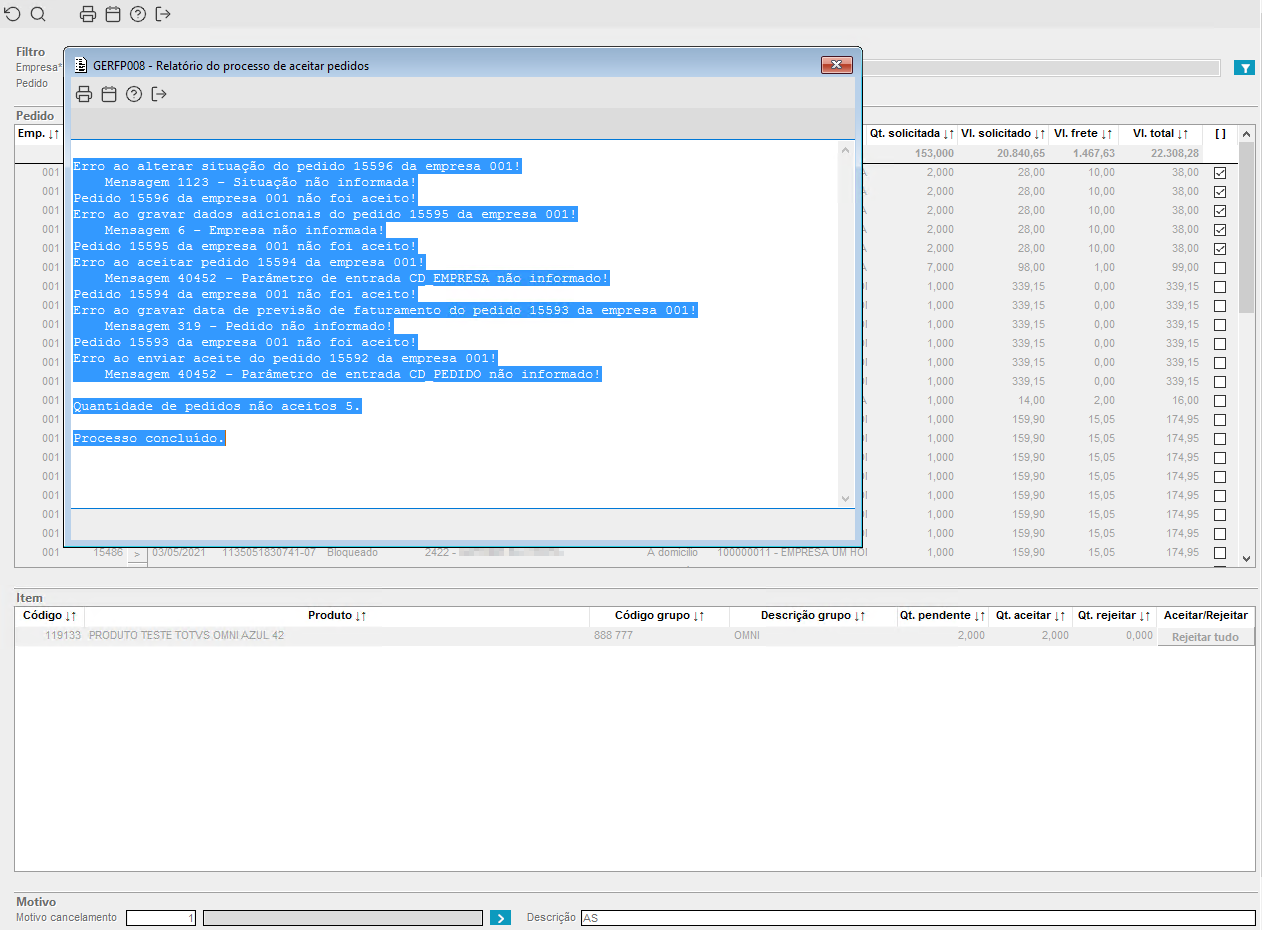Click the report text scrollbar up arrow
Viewport: 1262px width, 930px height.
pos(846,149)
